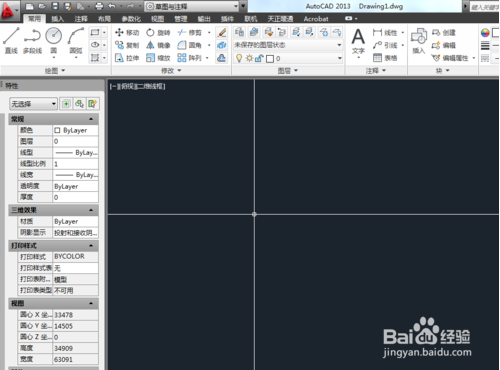500x370 pixels.
Task: Click the 线型比例 value field showing 1
Action: pyautogui.click(x=75, y=164)
